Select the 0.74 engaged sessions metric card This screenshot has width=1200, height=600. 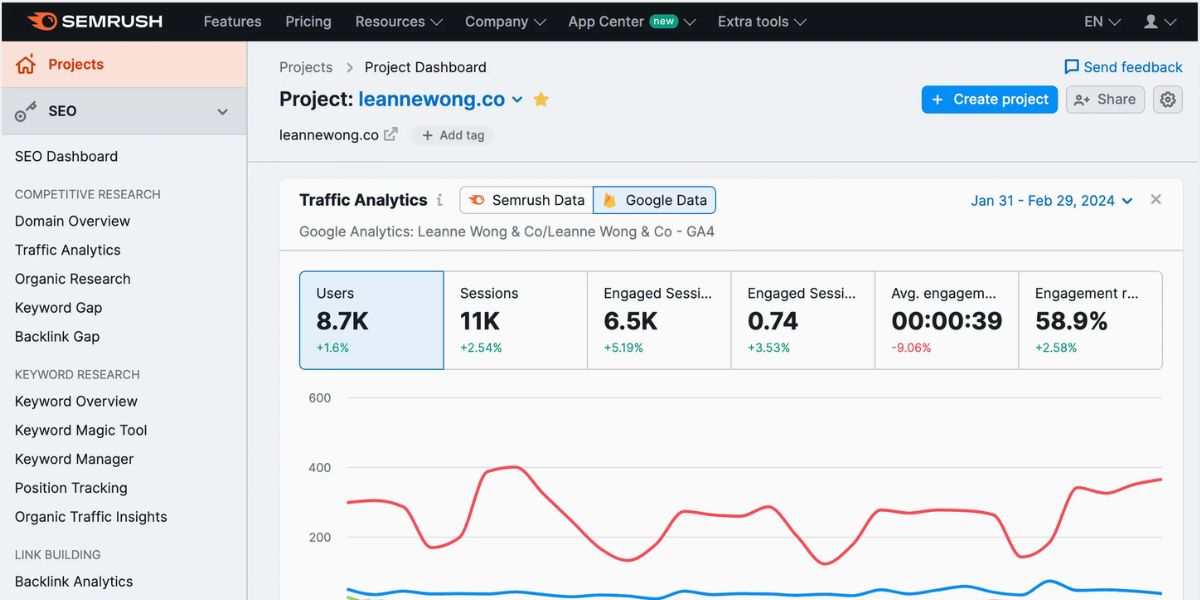pyautogui.click(x=803, y=320)
